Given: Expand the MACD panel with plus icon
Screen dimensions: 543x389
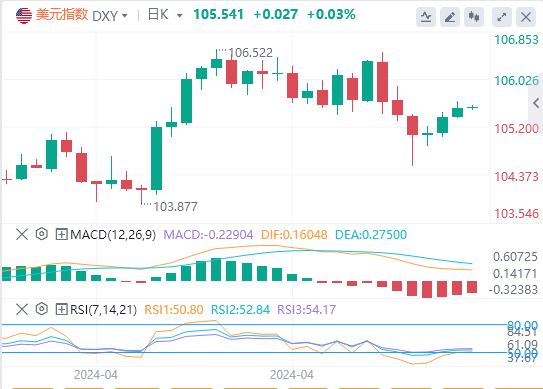Looking at the screenshot, I should pyautogui.click(x=61, y=235).
